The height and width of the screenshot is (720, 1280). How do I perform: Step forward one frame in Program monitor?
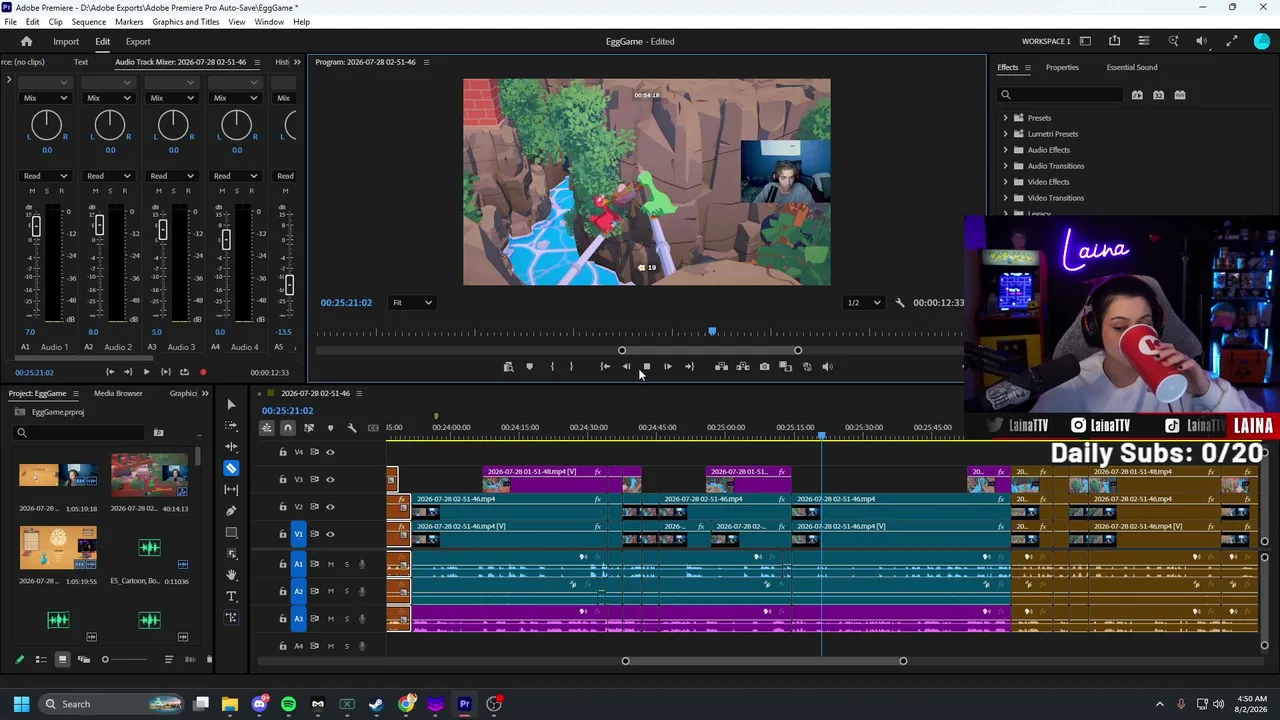click(667, 367)
